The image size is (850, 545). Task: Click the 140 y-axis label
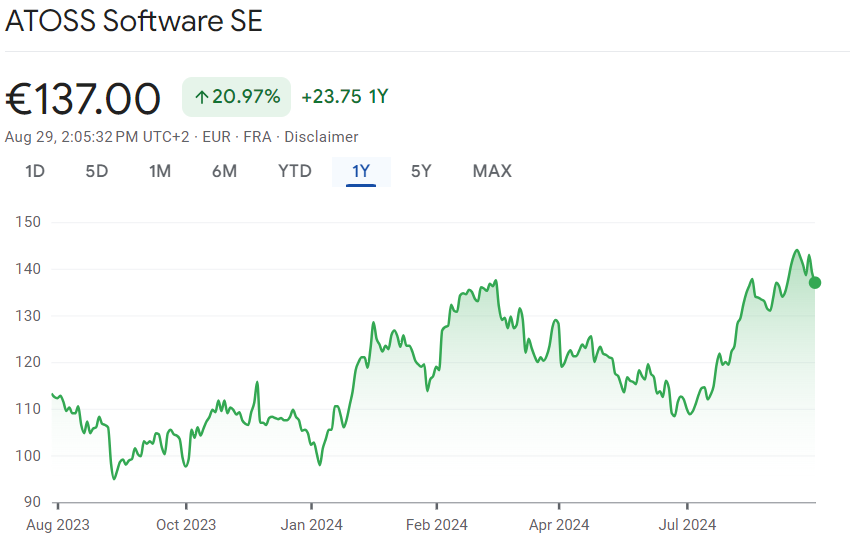coord(28,269)
